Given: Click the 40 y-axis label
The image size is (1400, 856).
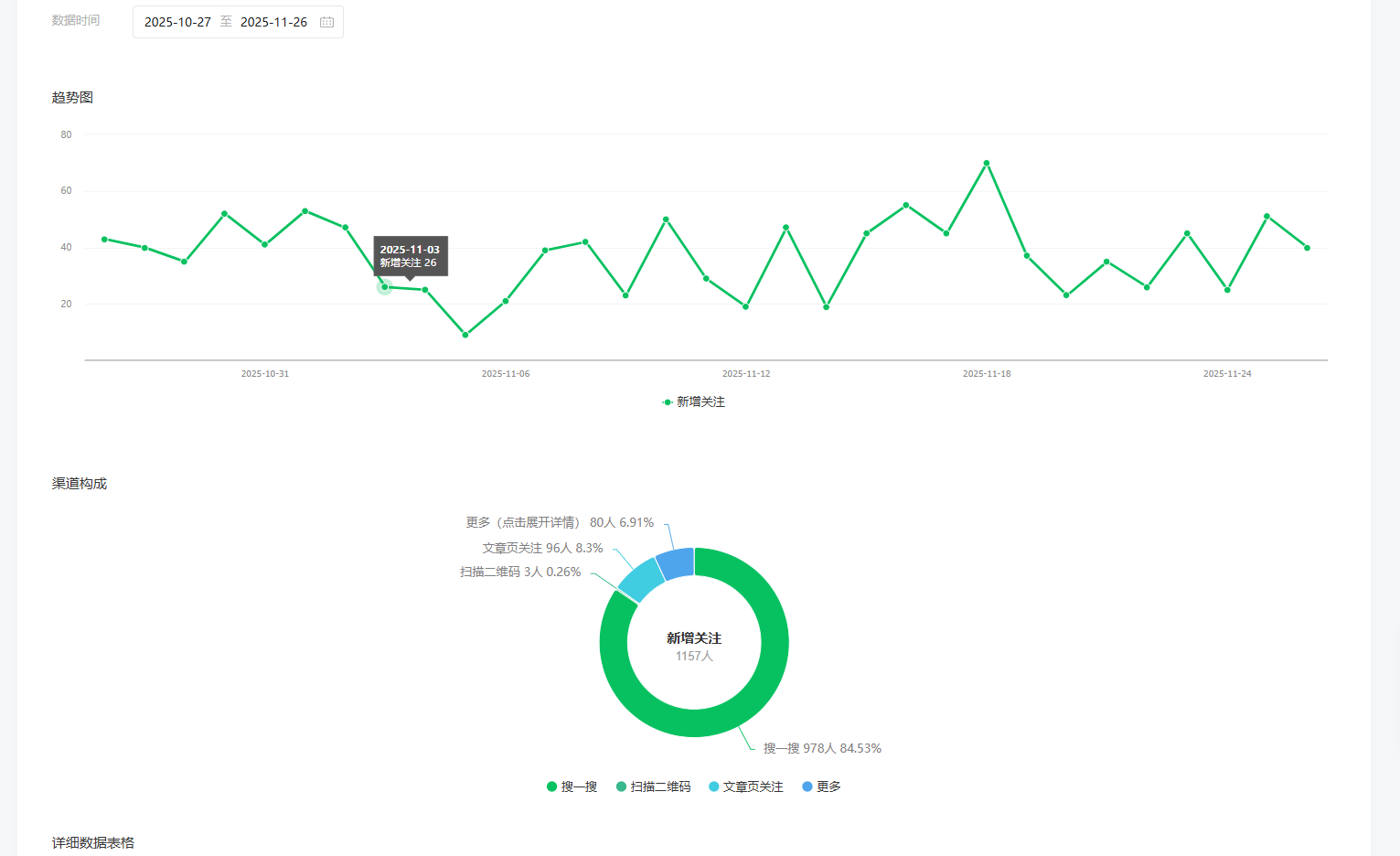Looking at the screenshot, I should click(66, 248).
